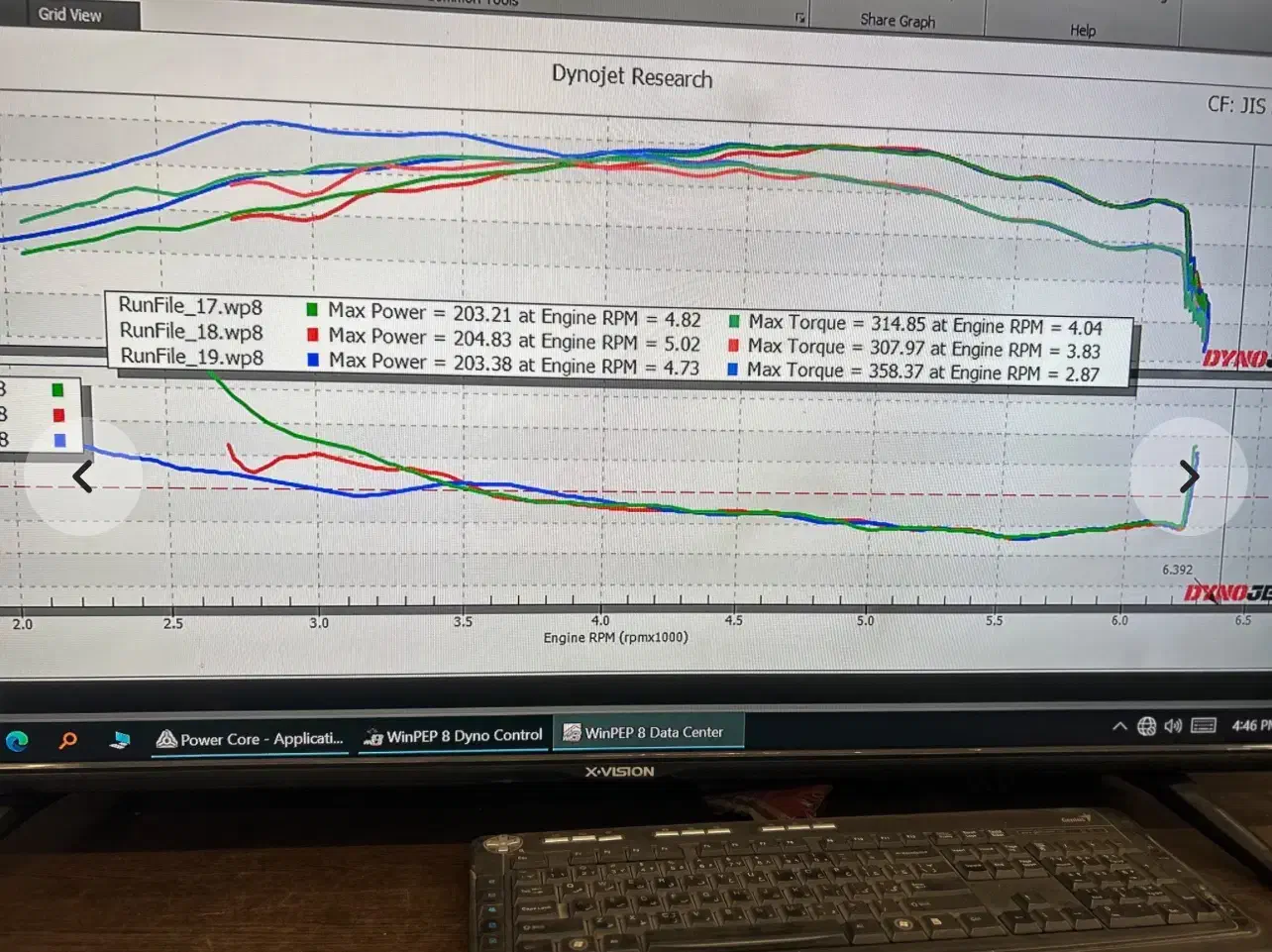Click the volume speaker tray icon

tap(1173, 726)
